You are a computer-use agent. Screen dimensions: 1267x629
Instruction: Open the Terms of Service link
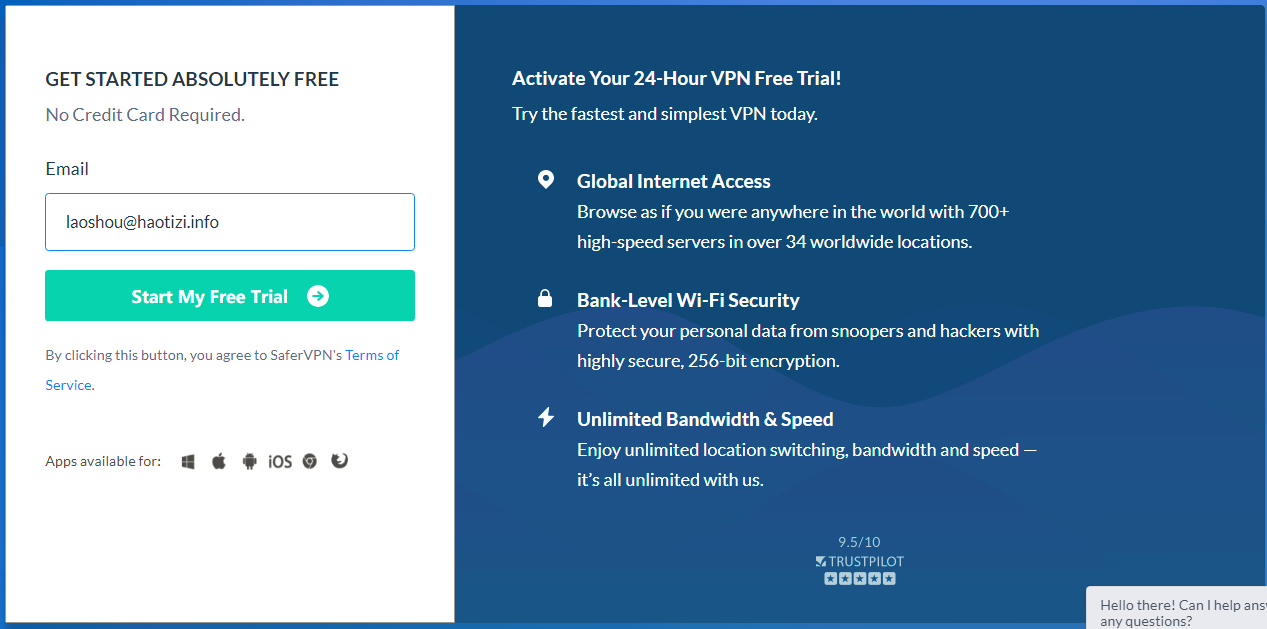222,370
